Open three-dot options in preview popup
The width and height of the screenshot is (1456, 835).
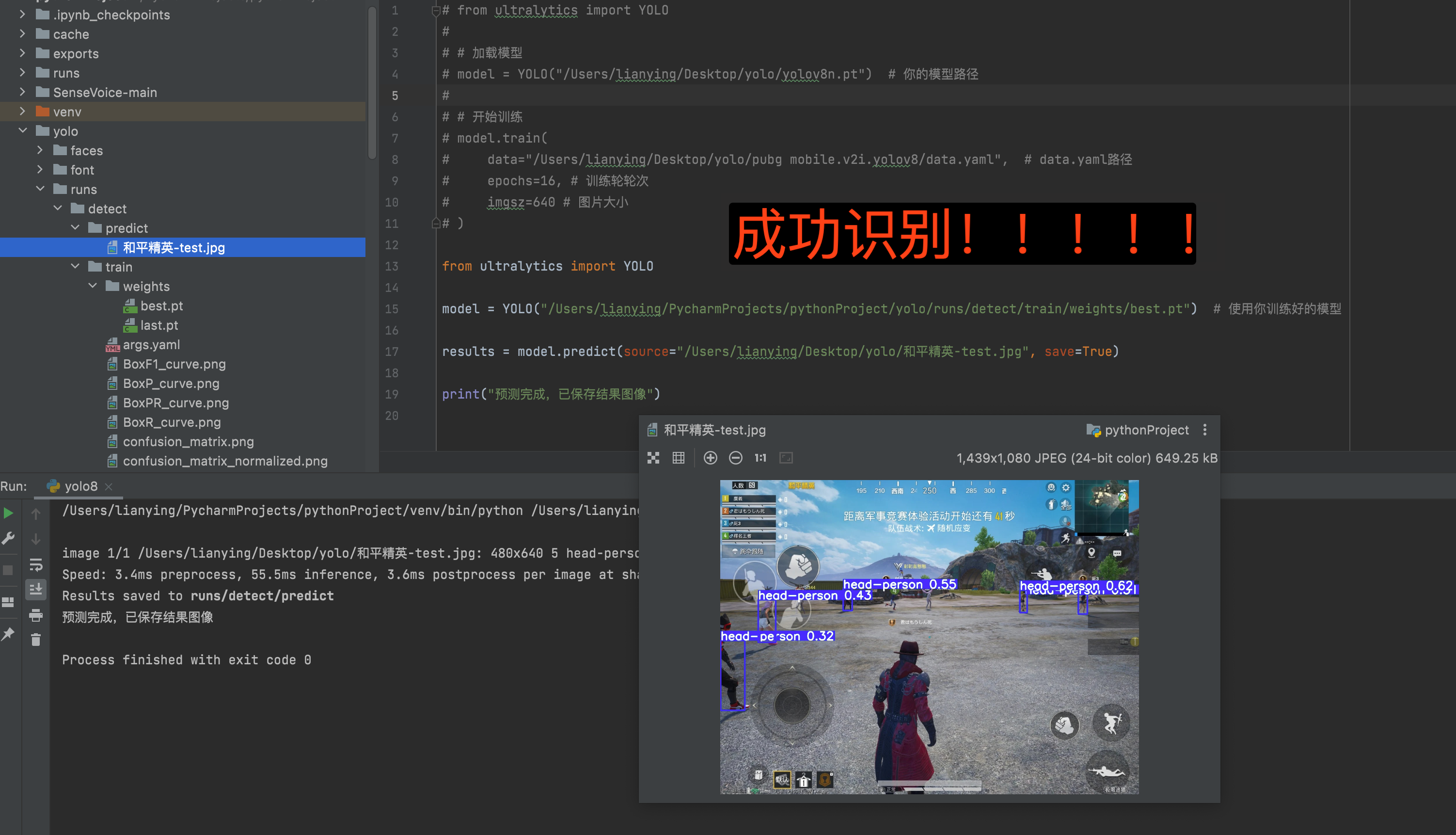(x=1204, y=430)
